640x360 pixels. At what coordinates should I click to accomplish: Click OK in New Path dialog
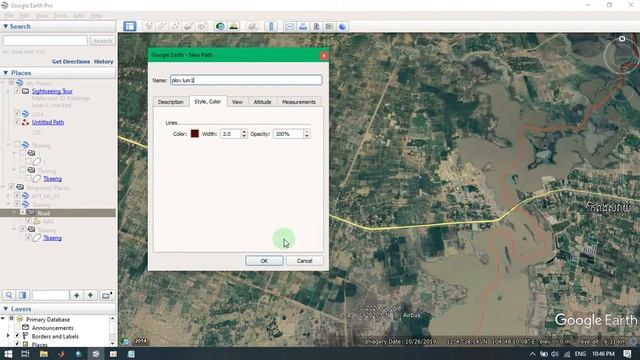pos(264,260)
